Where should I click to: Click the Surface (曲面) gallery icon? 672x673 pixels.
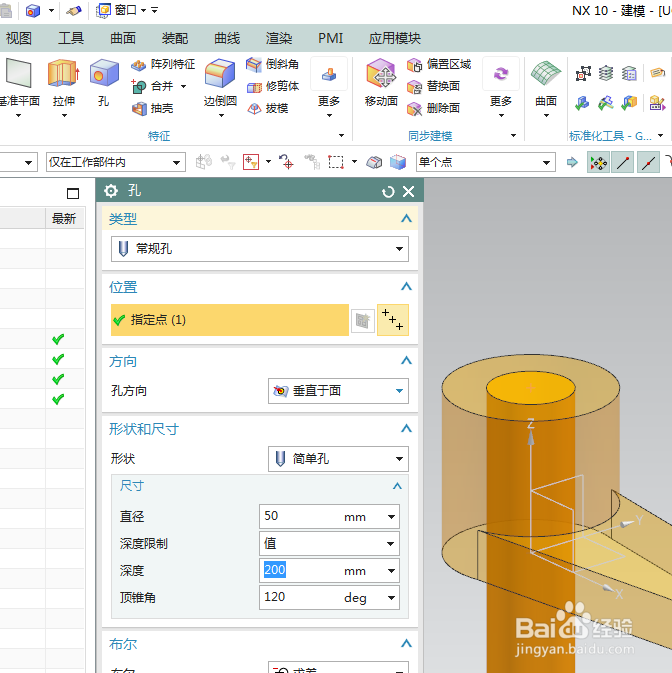pos(546,73)
